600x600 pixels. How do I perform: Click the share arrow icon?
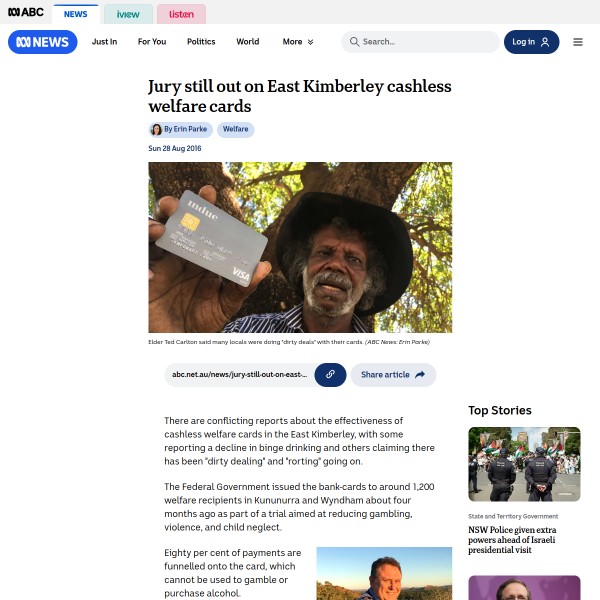[x=420, y=375]
